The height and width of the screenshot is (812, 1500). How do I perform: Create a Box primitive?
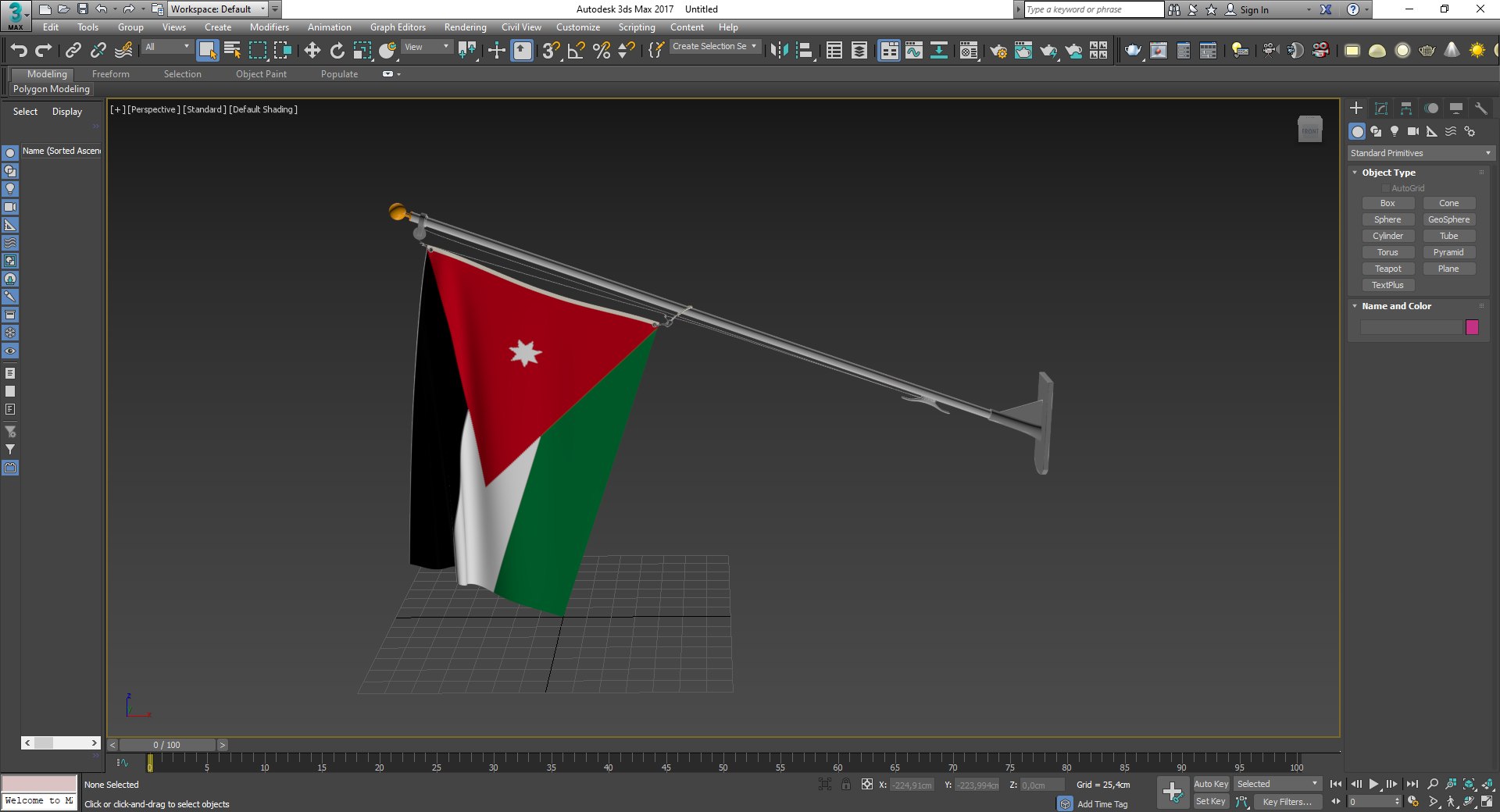1387,203
